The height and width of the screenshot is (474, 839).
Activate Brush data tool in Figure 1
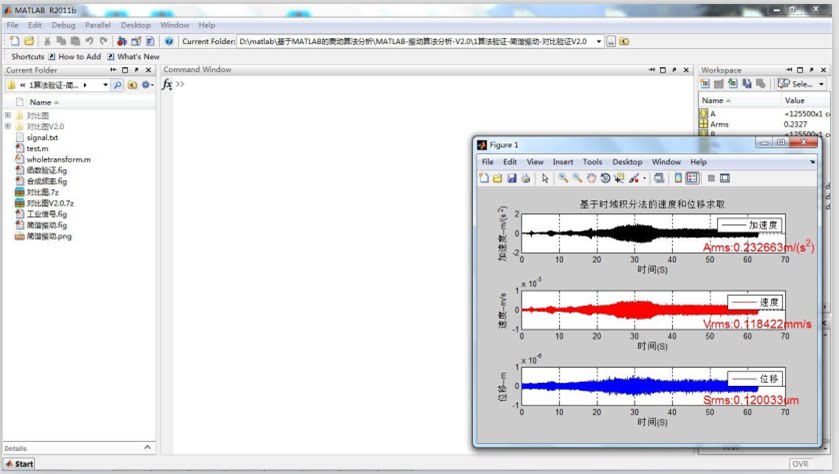click(634, 178)
